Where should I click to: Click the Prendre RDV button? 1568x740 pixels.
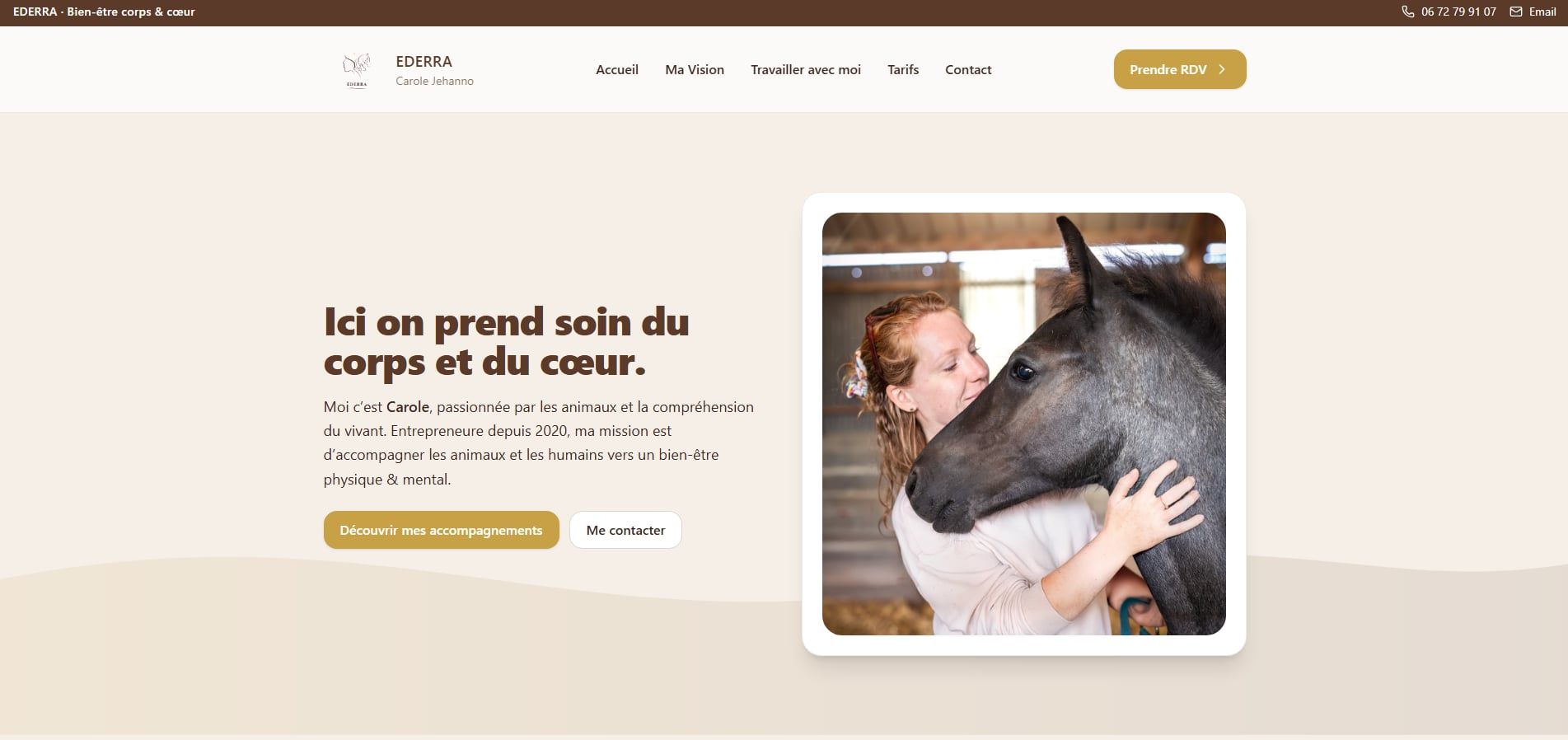click(1180, 69)
